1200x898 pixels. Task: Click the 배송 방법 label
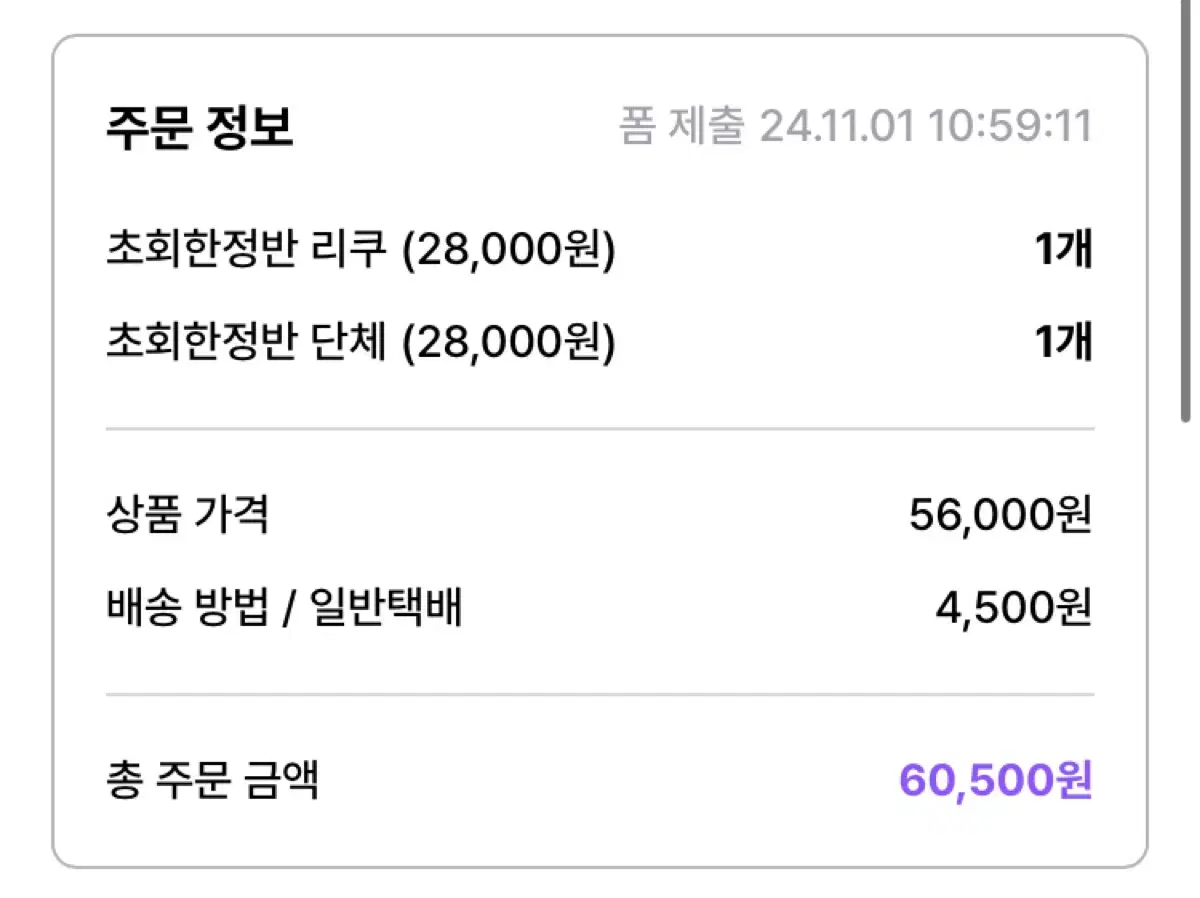pyautogui.click(x=187, y=608)
